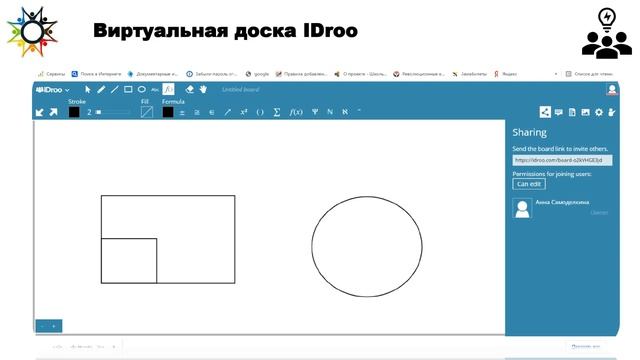Select the board link field
Image resolution: width=640 pixels, height=360 pixels.
point(562,160)
